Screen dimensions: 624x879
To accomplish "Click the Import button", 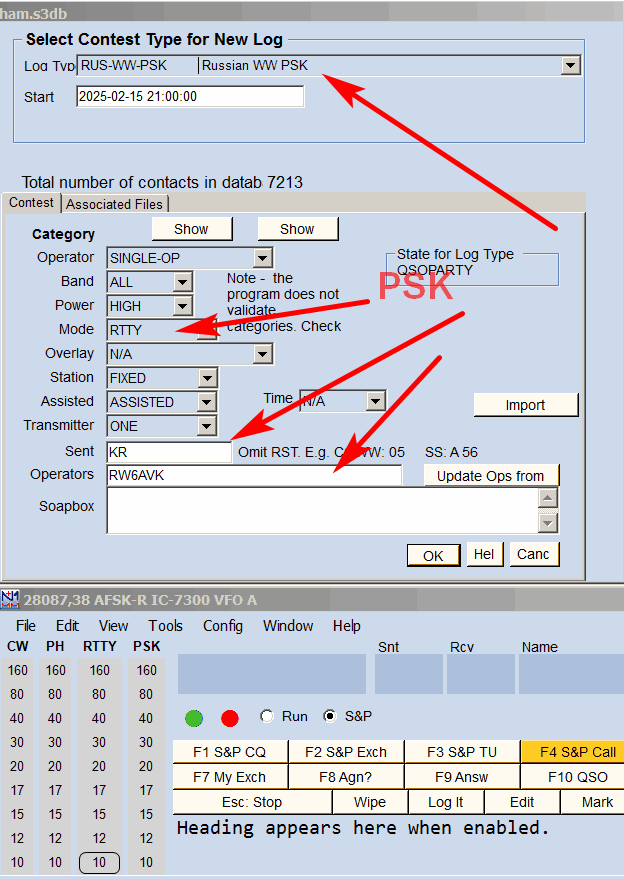I will pyautogui.click(x=525, y=405).
